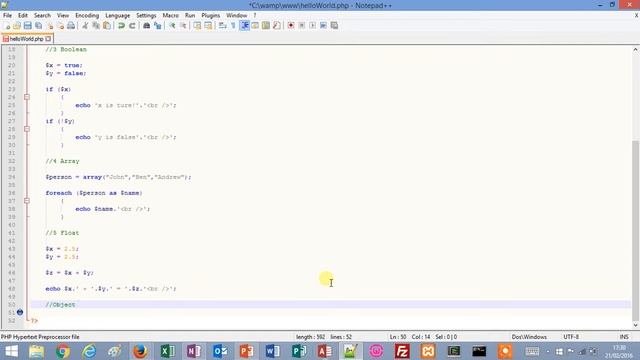This screenshot has height=360, width=640.
Task: Click the bookmark marker on line 51
Action: [x=20, y=312]
